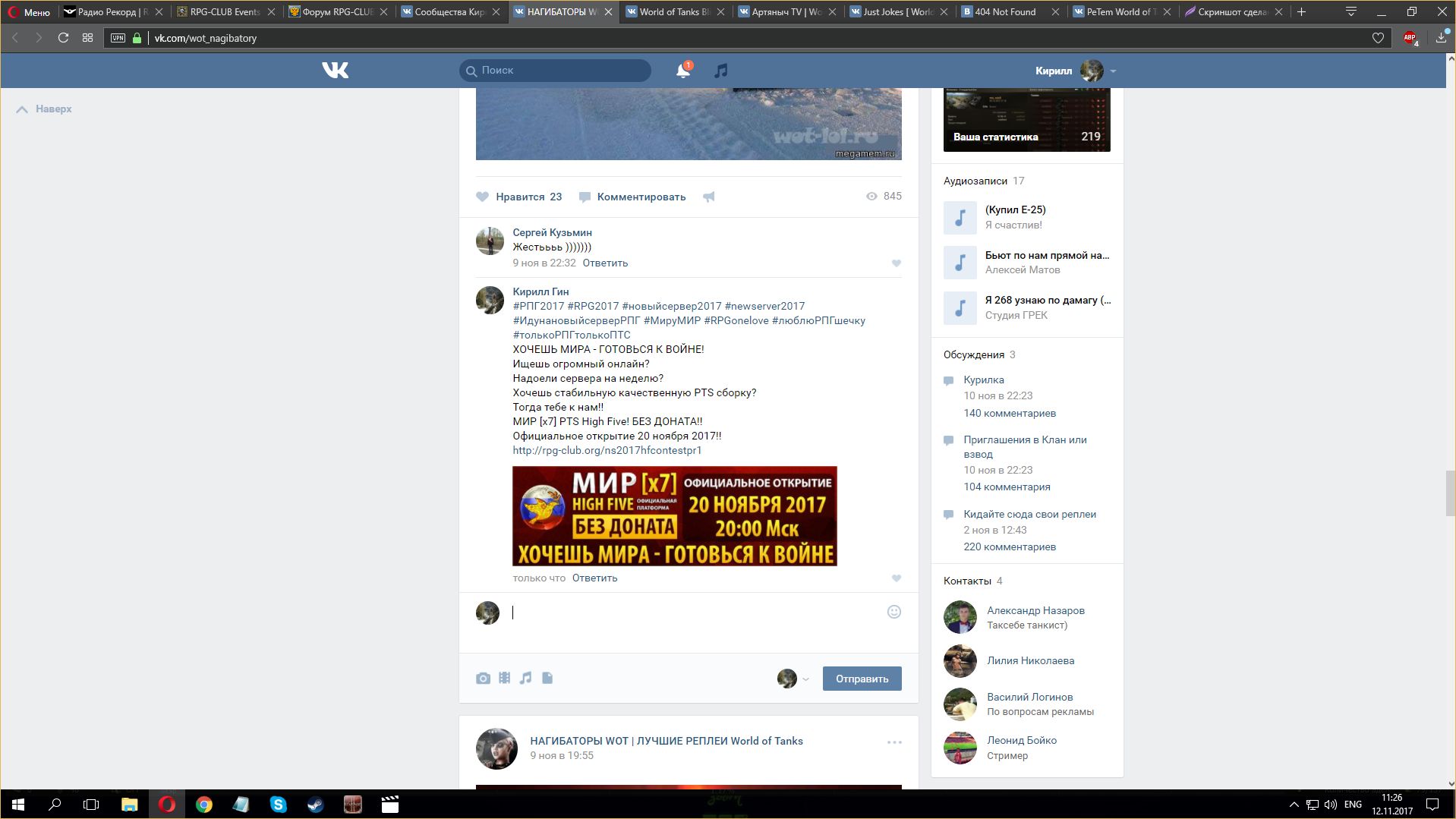Open the volume control in tray
The height and width of the screenshot is (819, 1456).
1330,805
